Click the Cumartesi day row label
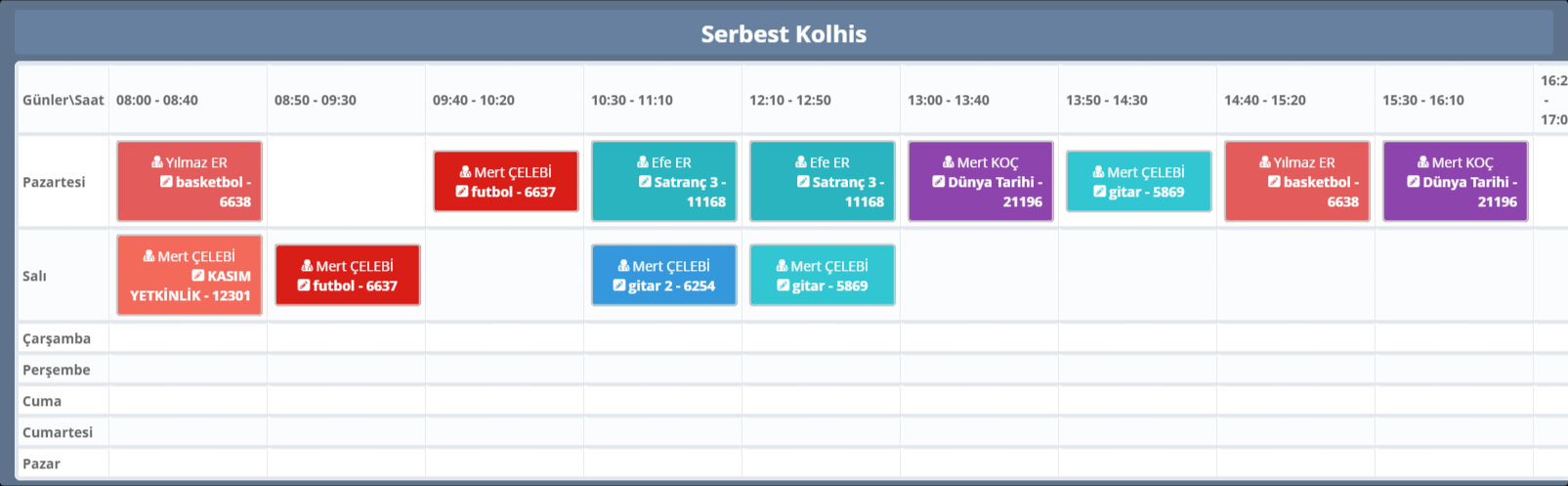Image resolution: width=1568 pixels, height=486 pixels. click(x=58, y=432)
